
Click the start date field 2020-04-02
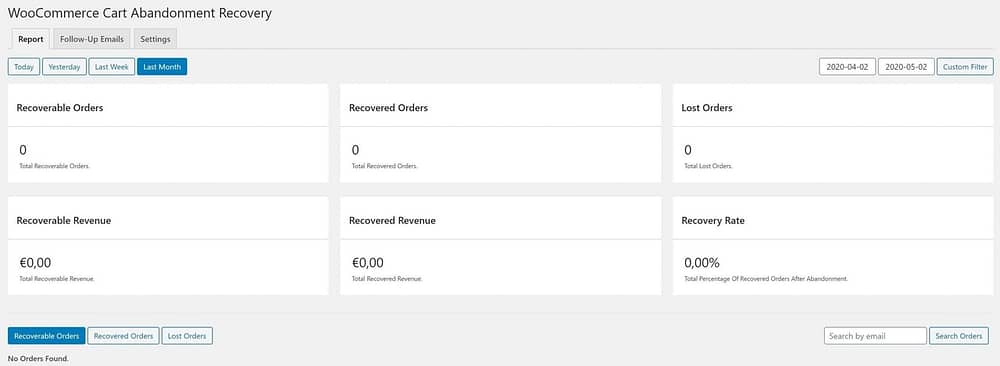point(847,67)
